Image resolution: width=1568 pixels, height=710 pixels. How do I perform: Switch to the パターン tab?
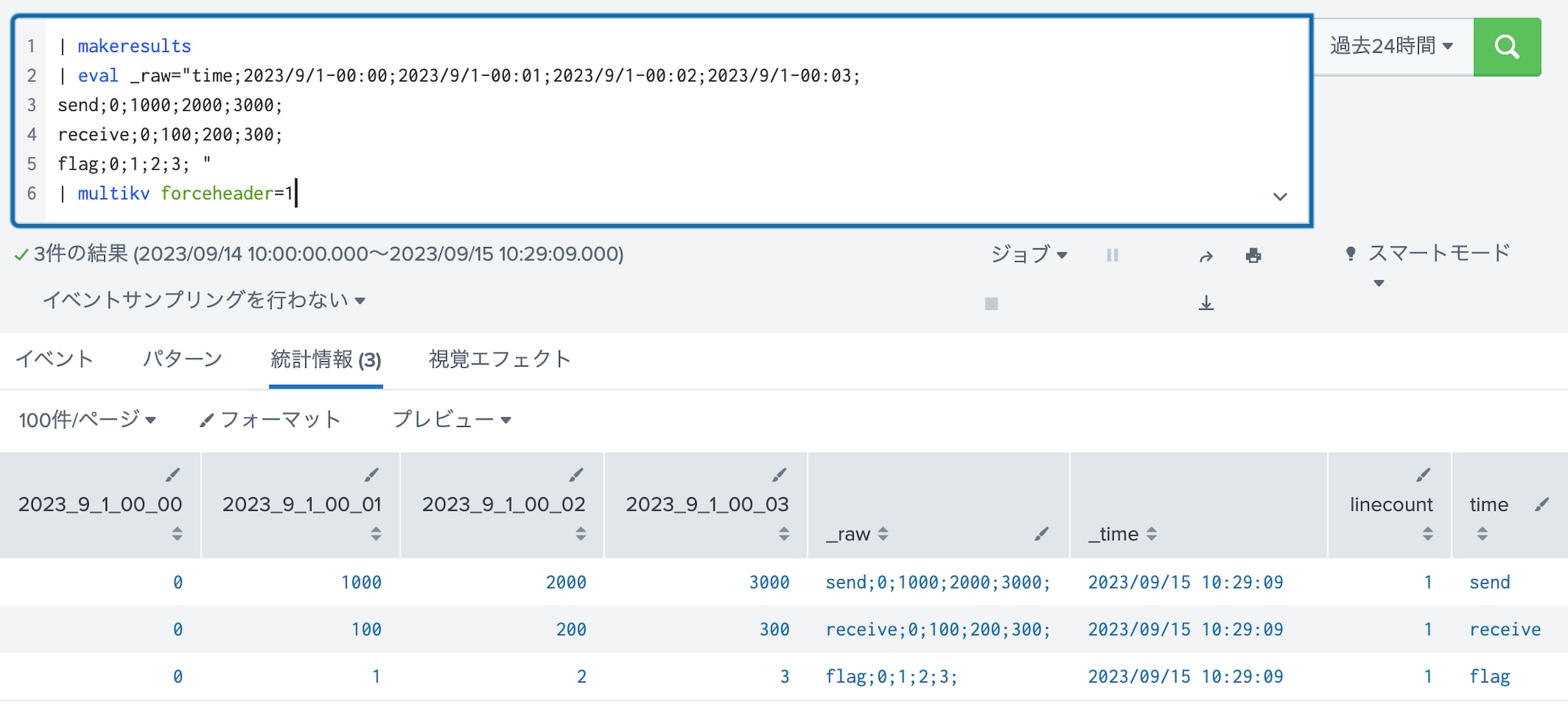(x=182, y=359)
